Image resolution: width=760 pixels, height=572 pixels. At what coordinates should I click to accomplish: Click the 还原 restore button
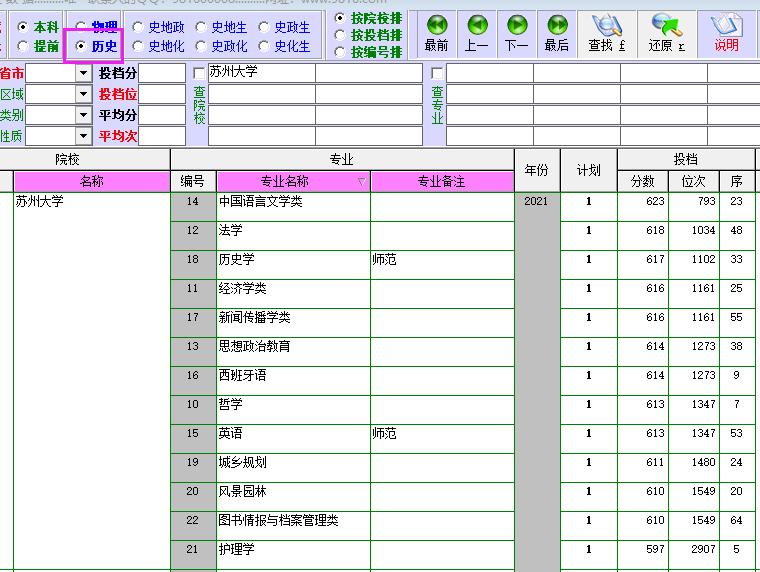(667, 34)
